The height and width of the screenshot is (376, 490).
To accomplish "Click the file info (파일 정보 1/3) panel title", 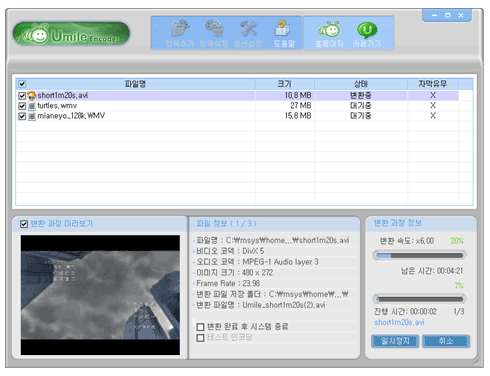I will point(226,223).
